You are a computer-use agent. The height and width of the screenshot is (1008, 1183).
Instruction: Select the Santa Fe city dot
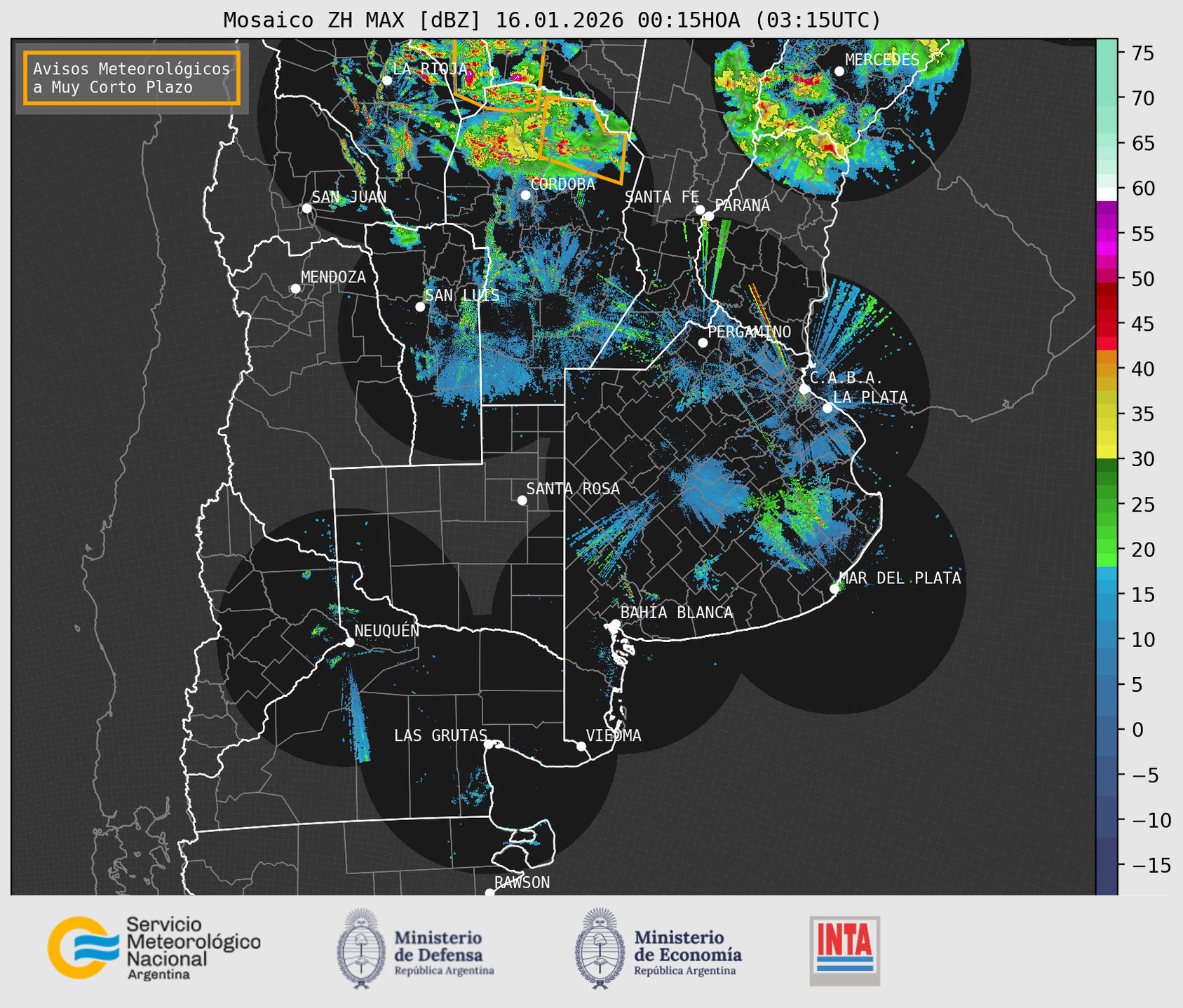700,210
